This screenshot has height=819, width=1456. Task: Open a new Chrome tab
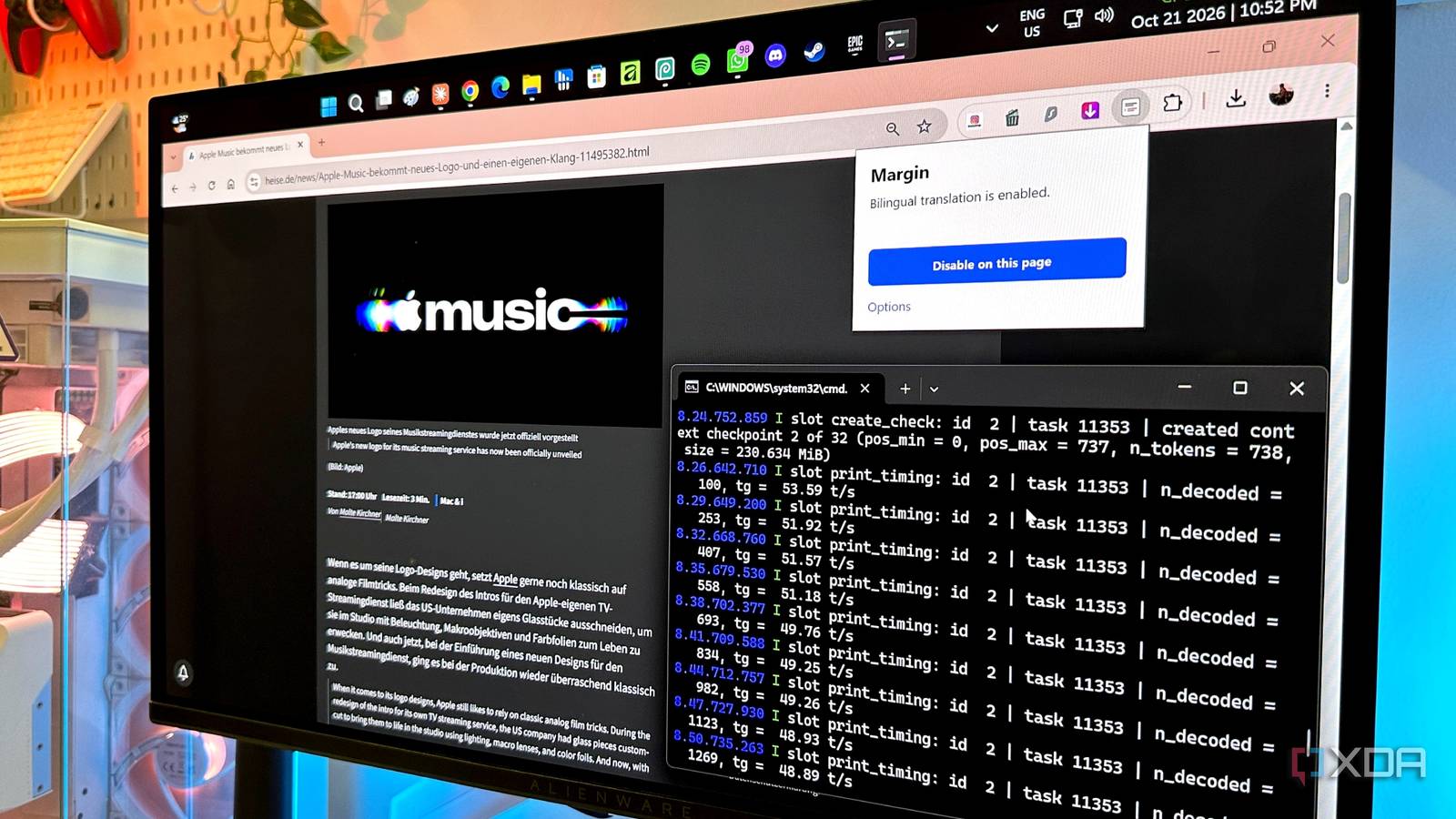click(322, 142)
